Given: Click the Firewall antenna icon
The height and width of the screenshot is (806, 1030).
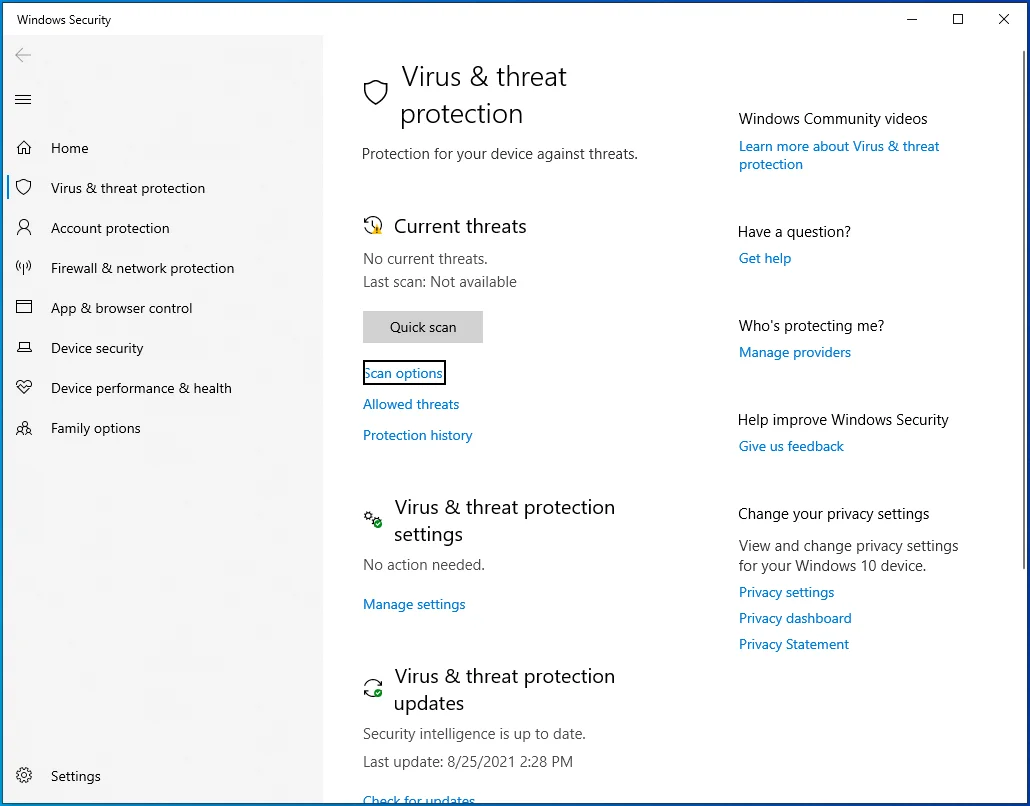Looking at the screenshot, I should tap(24, 267).
